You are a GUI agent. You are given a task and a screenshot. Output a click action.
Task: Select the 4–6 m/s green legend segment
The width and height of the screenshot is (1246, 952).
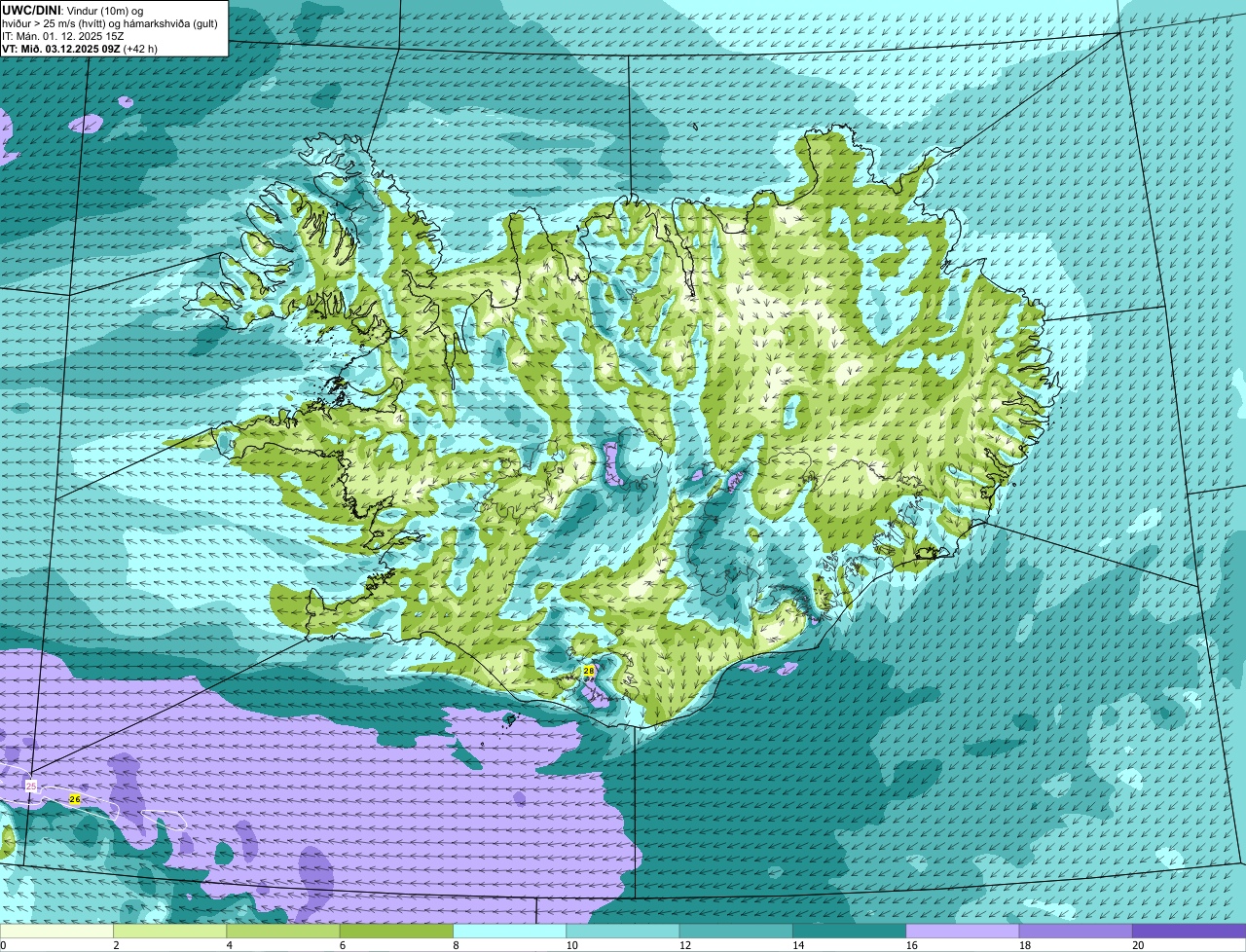[283, 932]
